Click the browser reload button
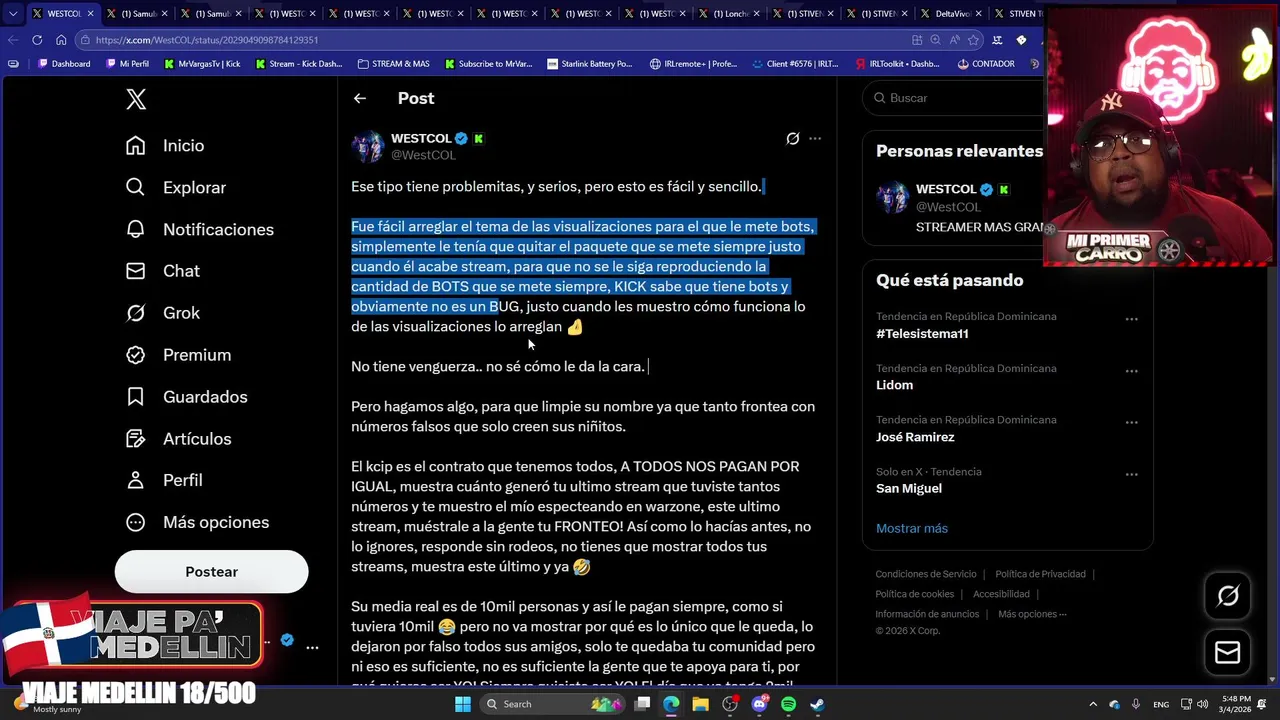The image size is (1280, 720). [37, 40]
